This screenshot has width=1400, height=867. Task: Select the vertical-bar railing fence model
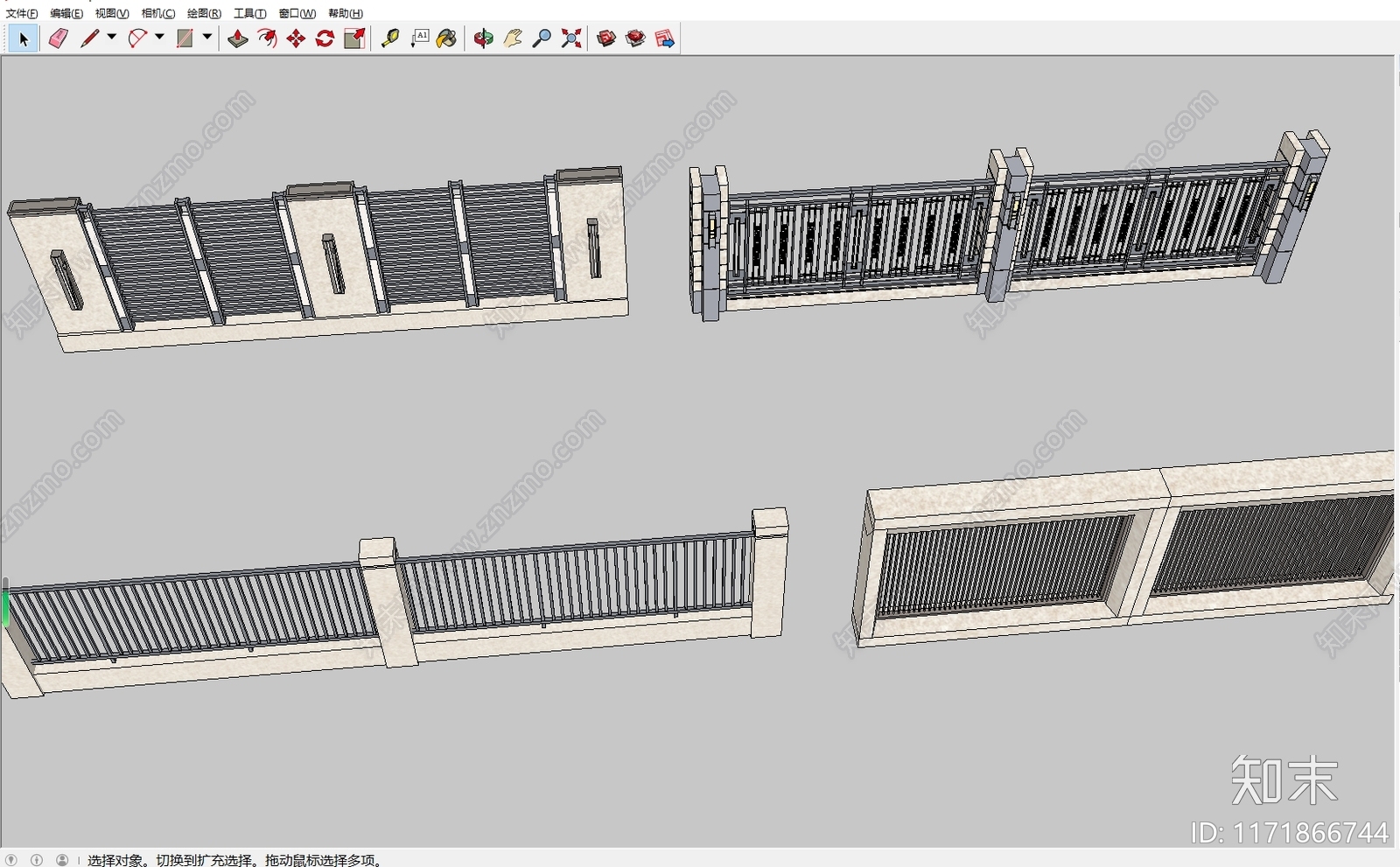pyautogui.click(x=394, y=604)
